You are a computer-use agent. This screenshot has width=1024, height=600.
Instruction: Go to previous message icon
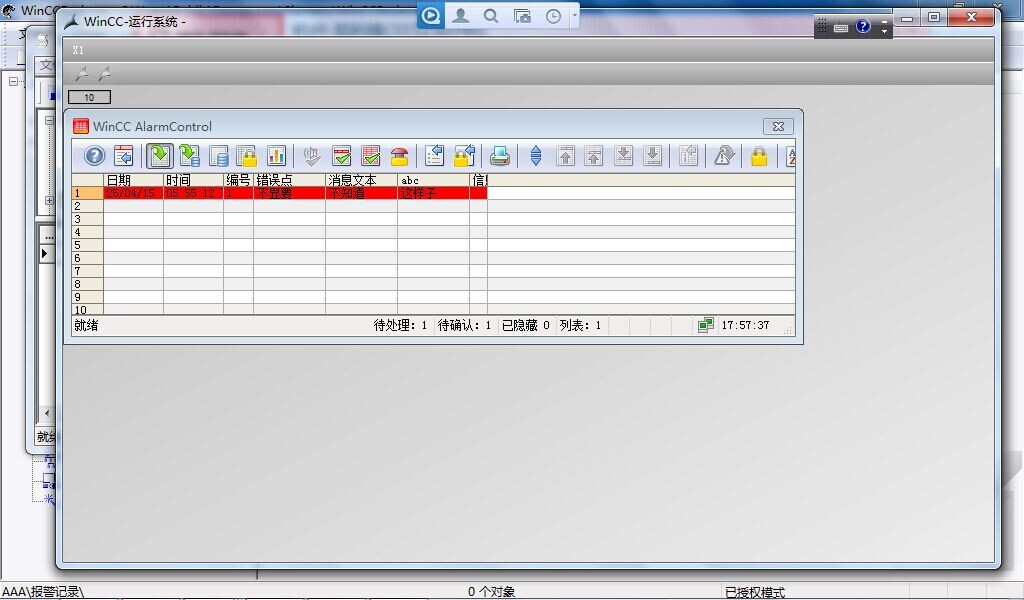point(594,156)
